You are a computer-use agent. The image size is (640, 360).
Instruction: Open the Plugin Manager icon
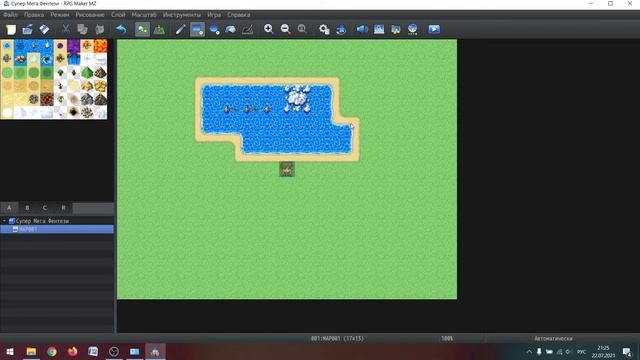coord(341,29)
